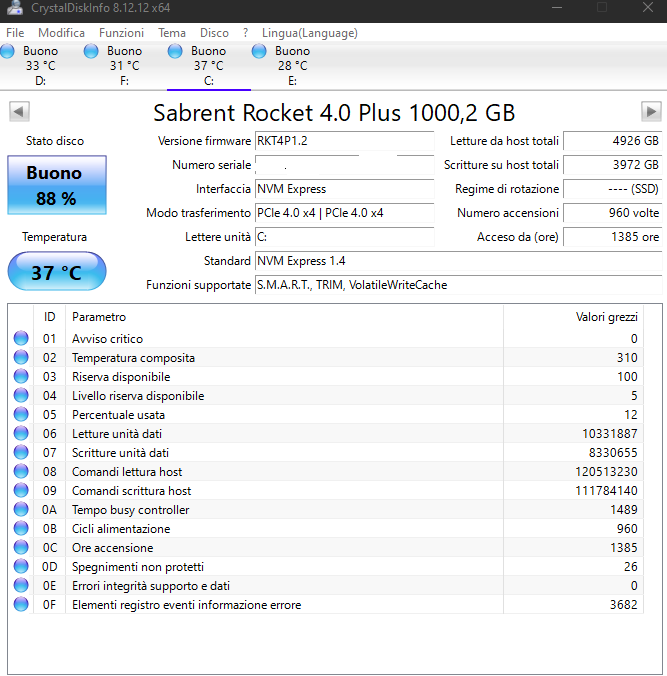Screen dimensions: 667x676
Task: Click the total host reads value 4926 GB
Action: (613, 141)
